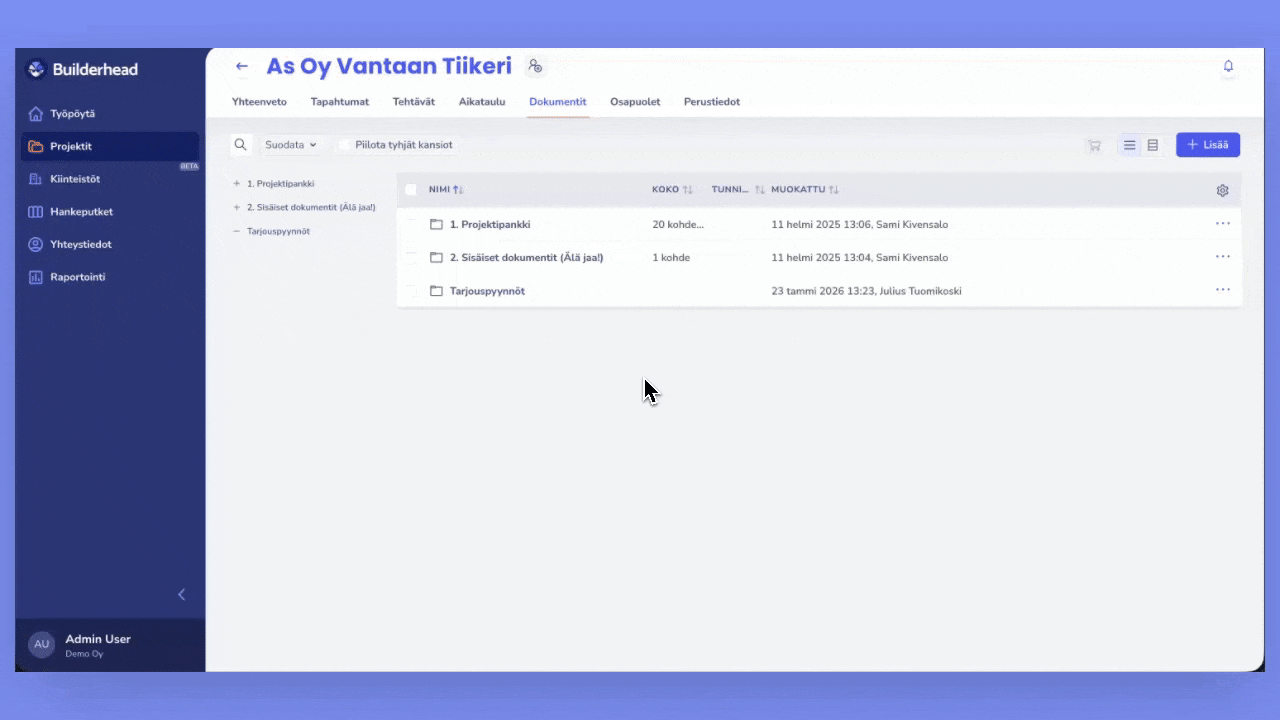Switch to the Aikataulu tab
This screenshot has height=720, width=1280.
point(481,102)
